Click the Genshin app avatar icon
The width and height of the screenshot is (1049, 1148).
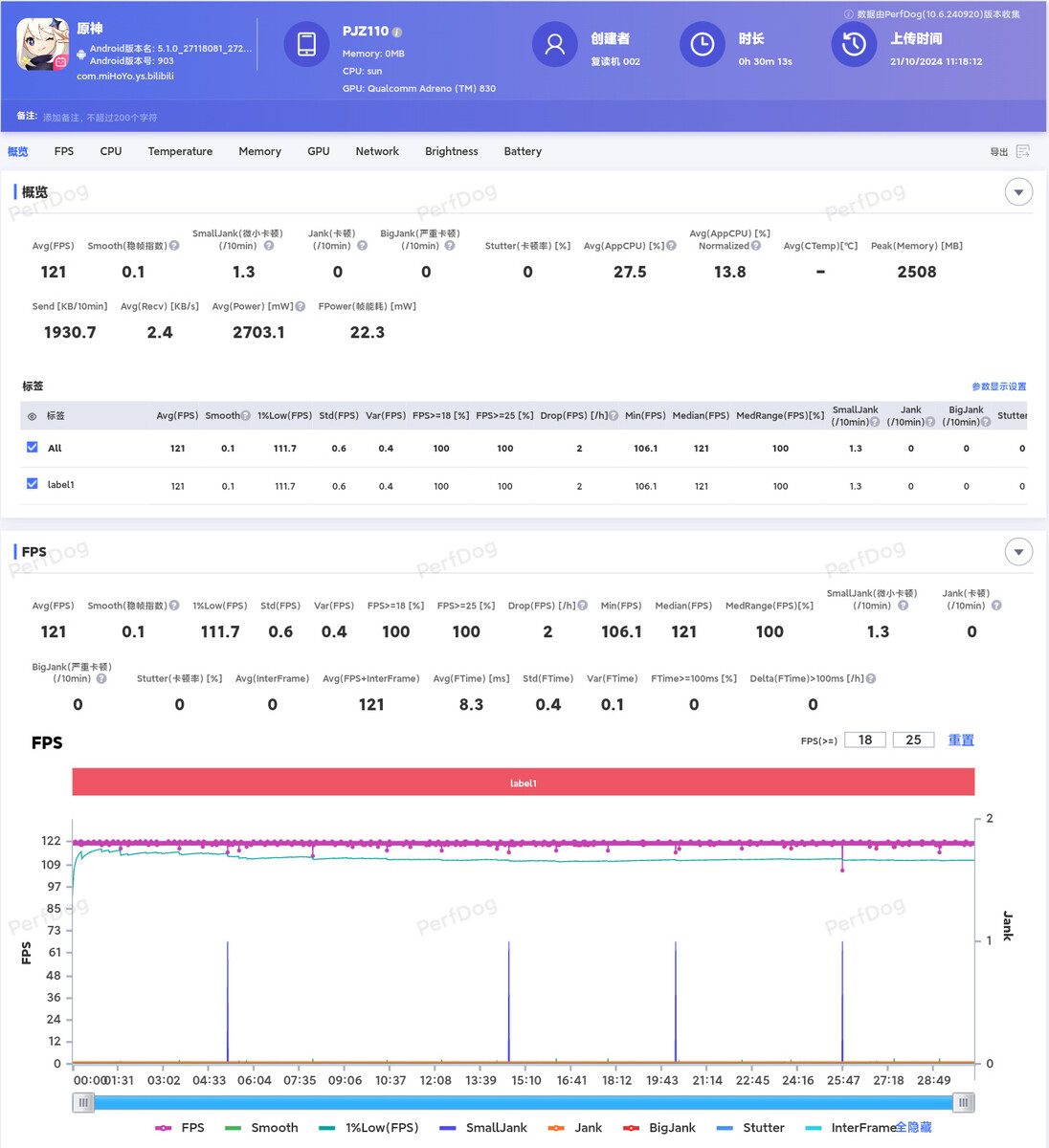click(x=43, y=44)
